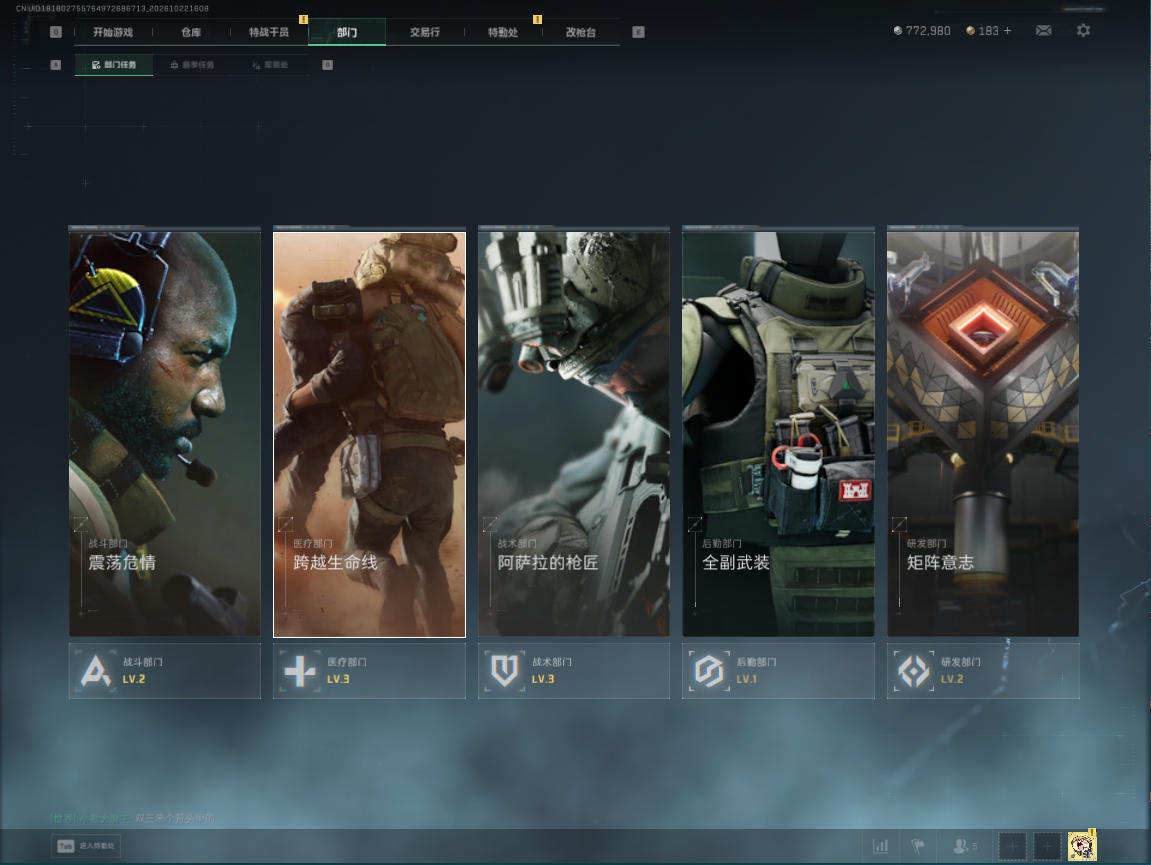Click the 医疗部门 LV.3 level label
This screenshot has width=1151, height=865.
pyautogui.click(x=338, y=679)
